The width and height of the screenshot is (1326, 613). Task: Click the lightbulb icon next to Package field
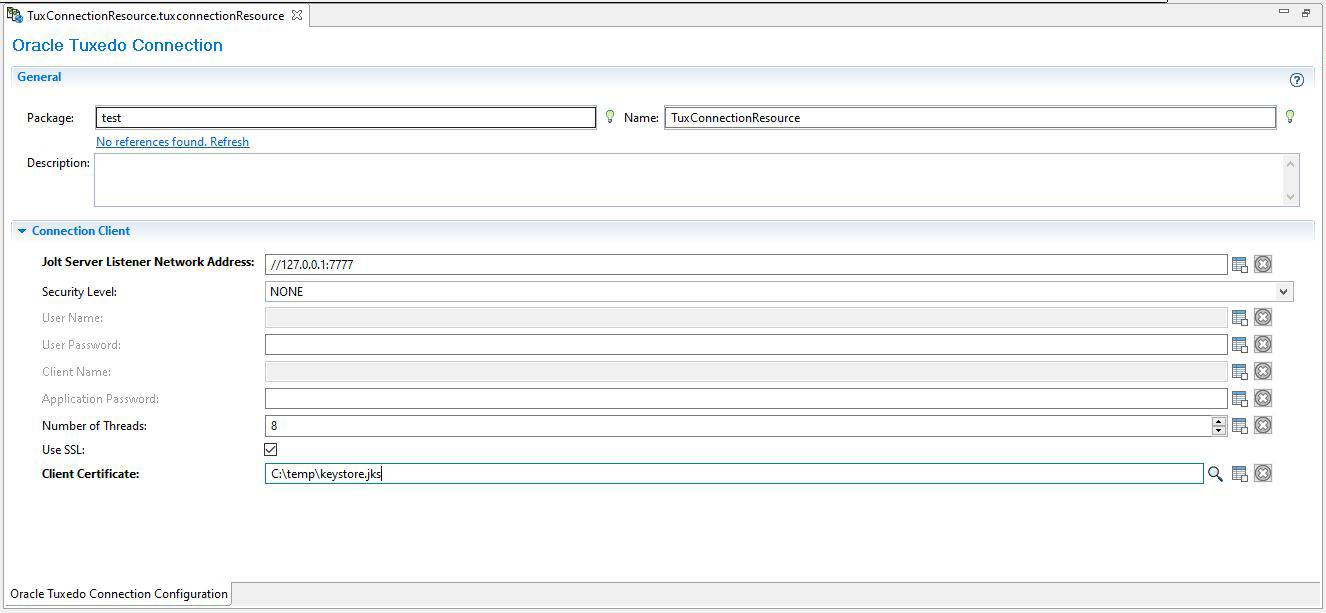click(x=610, y=117)
